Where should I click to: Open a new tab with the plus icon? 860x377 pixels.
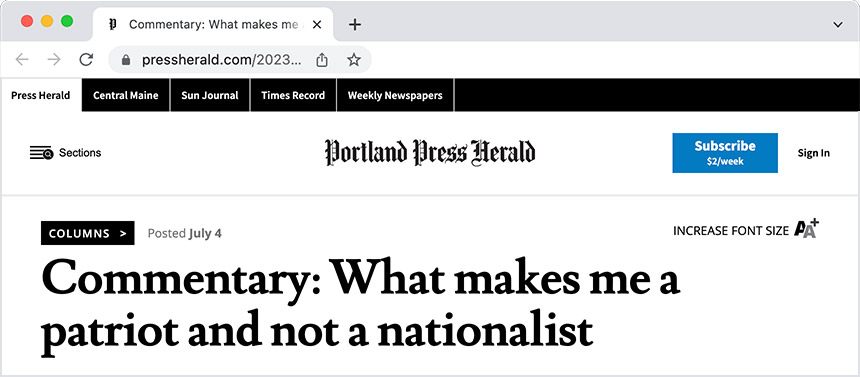(x=355, y=24)
